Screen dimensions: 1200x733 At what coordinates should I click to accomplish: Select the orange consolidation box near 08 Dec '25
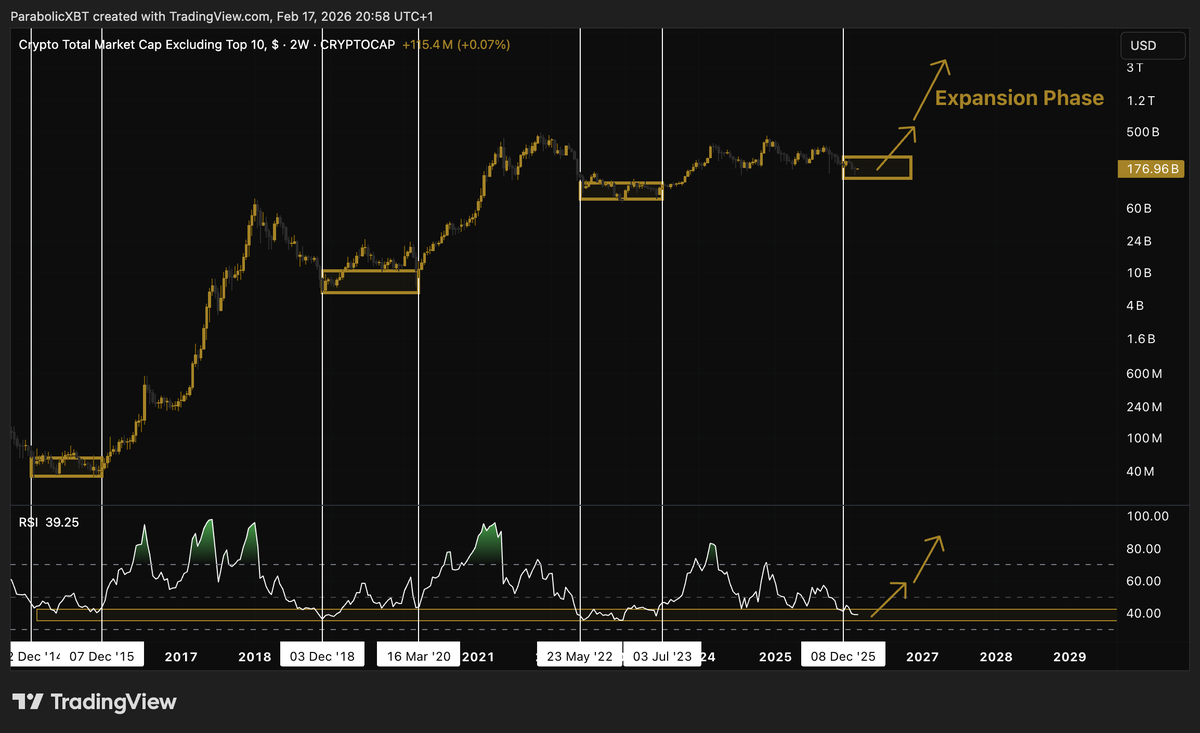[877, 167]
